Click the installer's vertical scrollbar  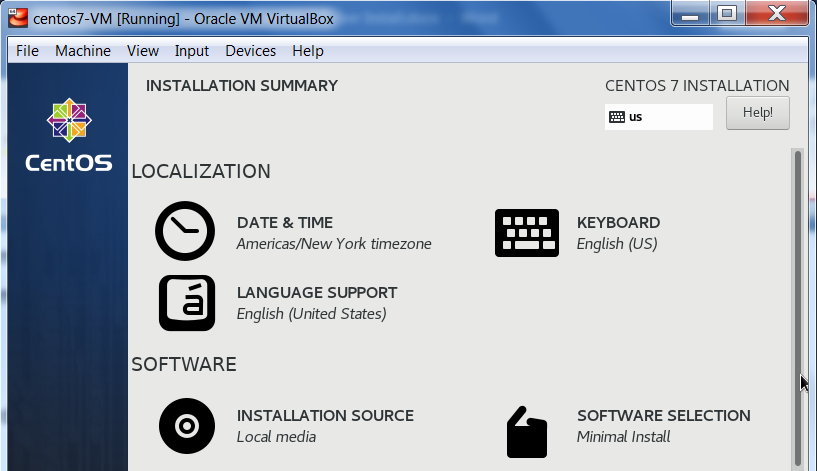coord(797,300)
